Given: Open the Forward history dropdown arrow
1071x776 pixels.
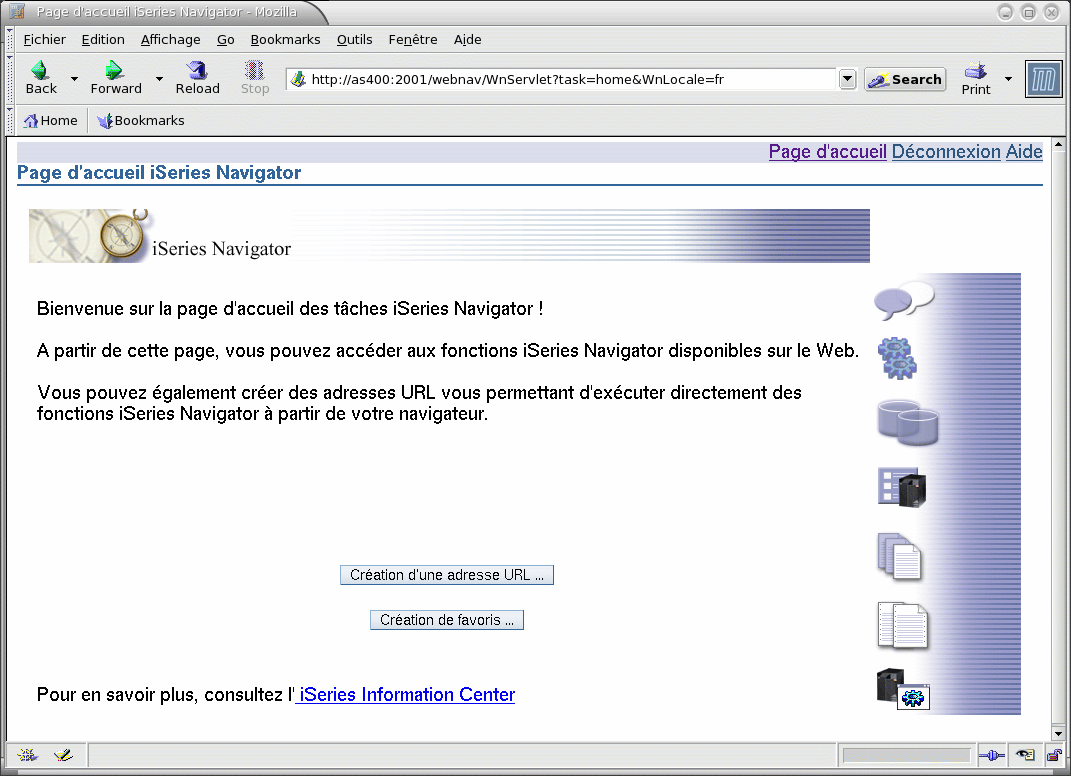Looking at the screenshot, I should [159, 79].
